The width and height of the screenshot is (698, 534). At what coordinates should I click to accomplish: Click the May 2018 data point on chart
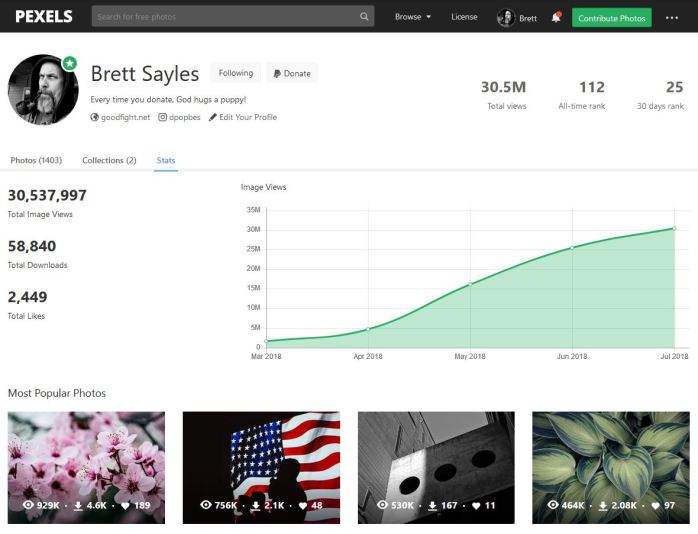point(470,284)
